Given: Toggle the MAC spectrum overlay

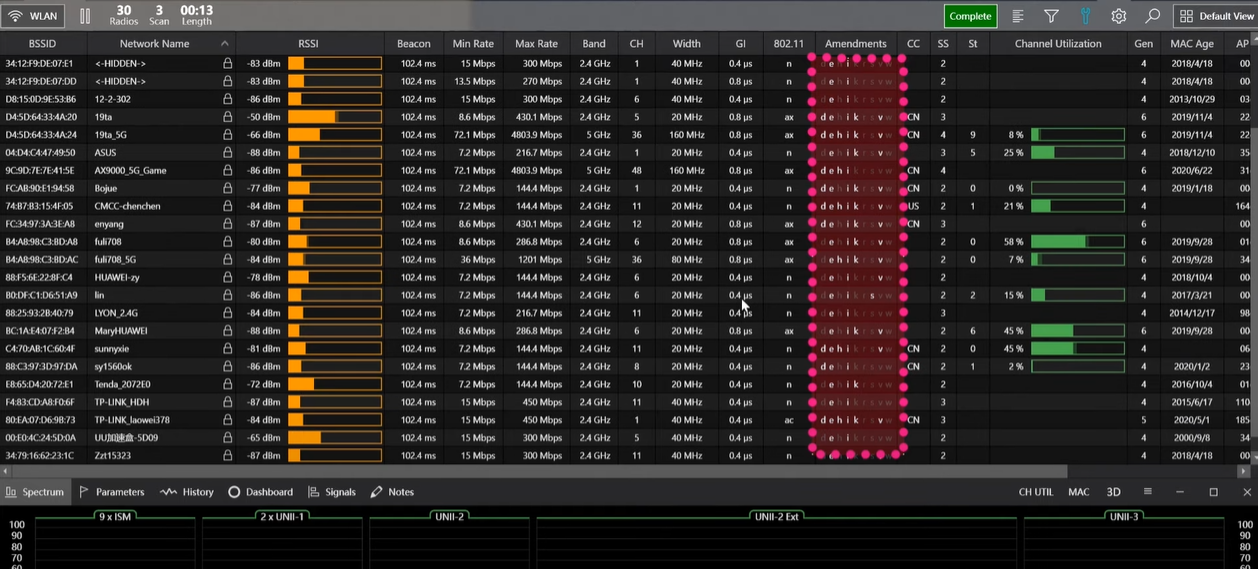Looking at the screenshot, I should [x=1079, y=492].
